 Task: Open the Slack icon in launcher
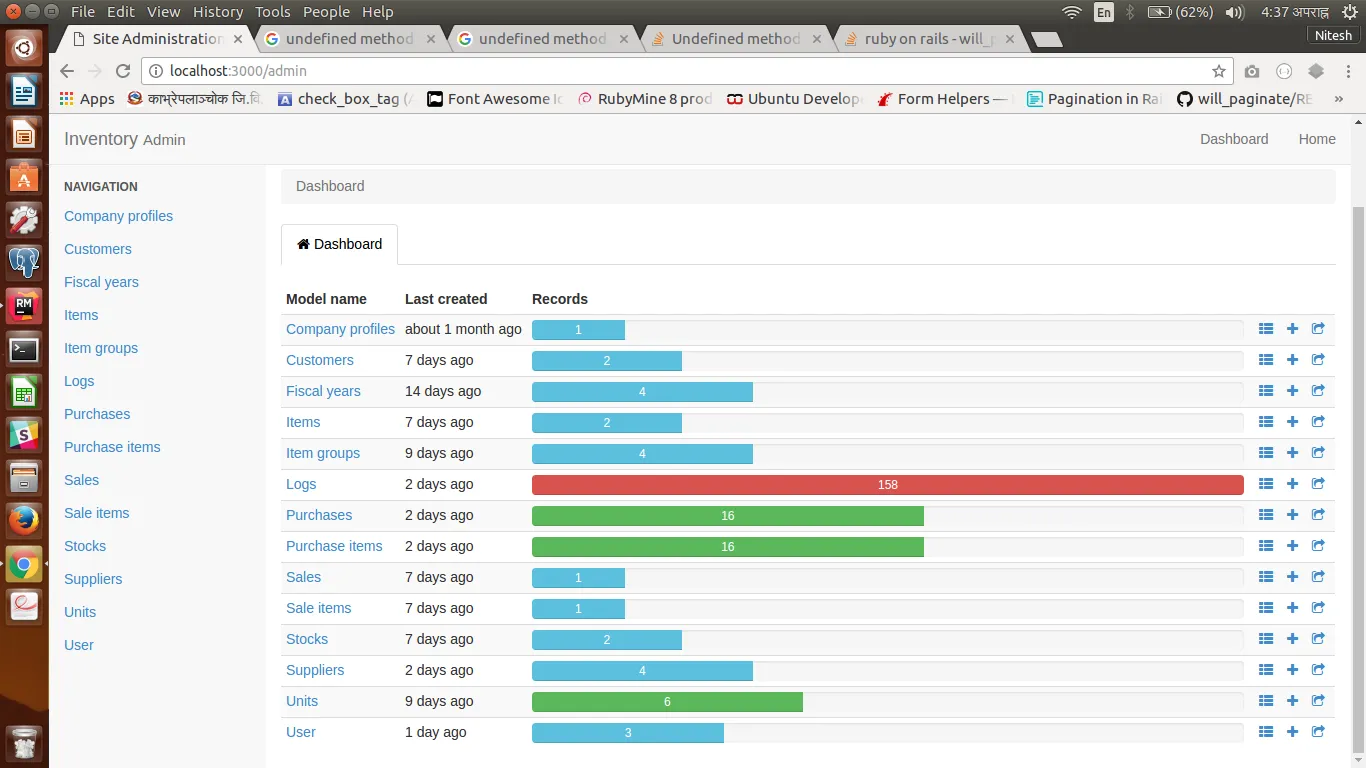[24, 434]
